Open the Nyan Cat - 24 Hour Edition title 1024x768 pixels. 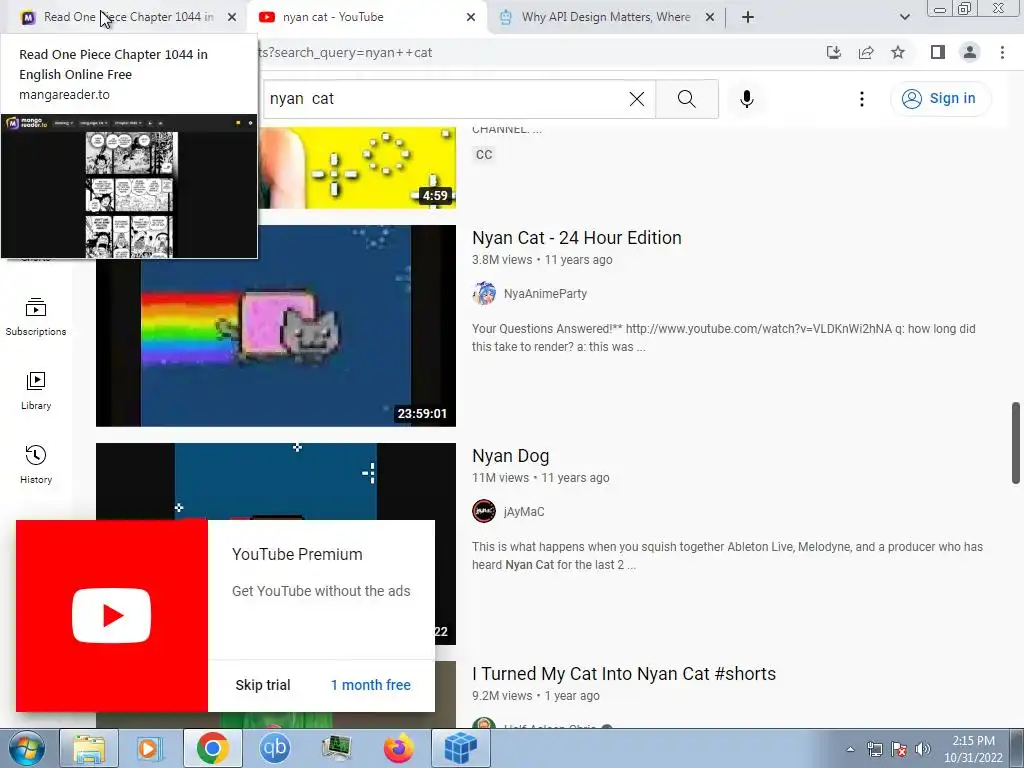pyautogui.click(x=577, y=238)
